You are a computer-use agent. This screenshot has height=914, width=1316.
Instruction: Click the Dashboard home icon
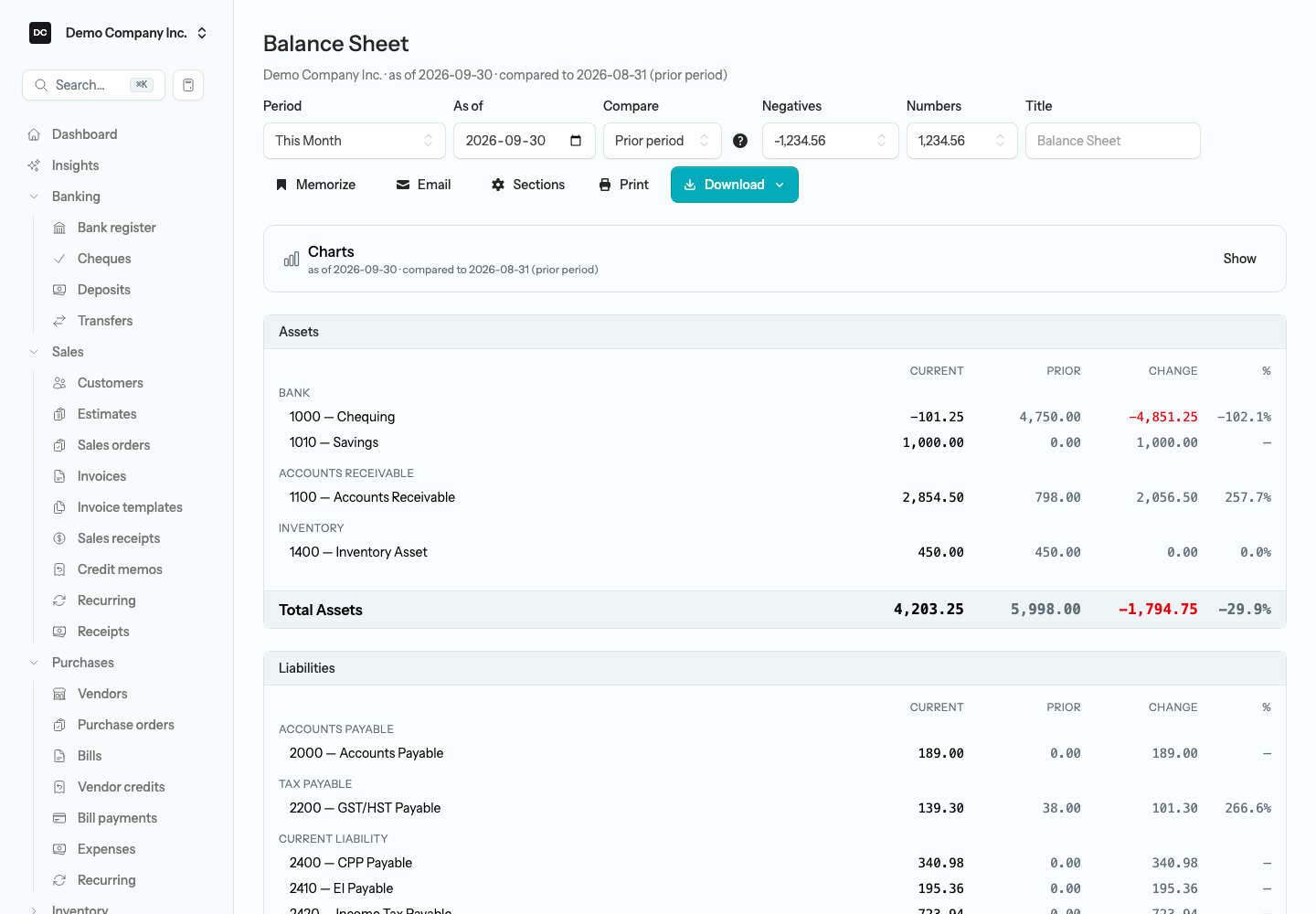[x=34, y=134]
